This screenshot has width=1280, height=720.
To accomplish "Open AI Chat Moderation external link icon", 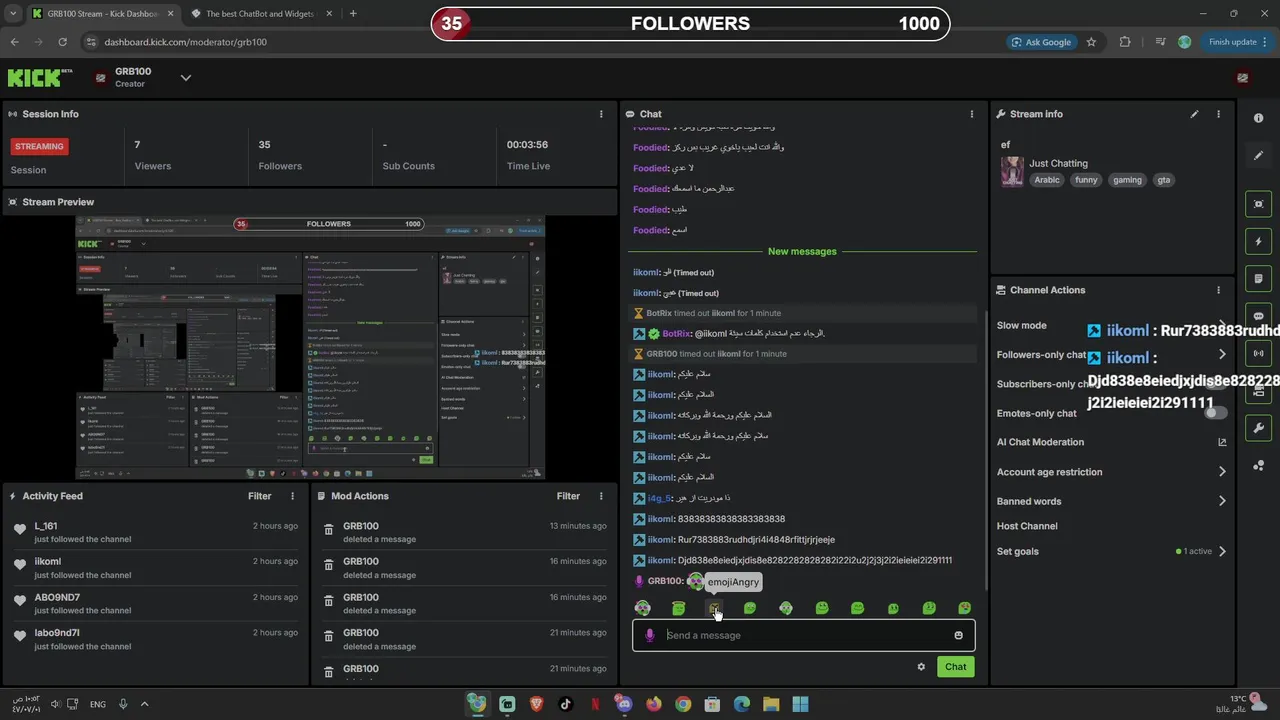I will click(x=1221, y=442).
